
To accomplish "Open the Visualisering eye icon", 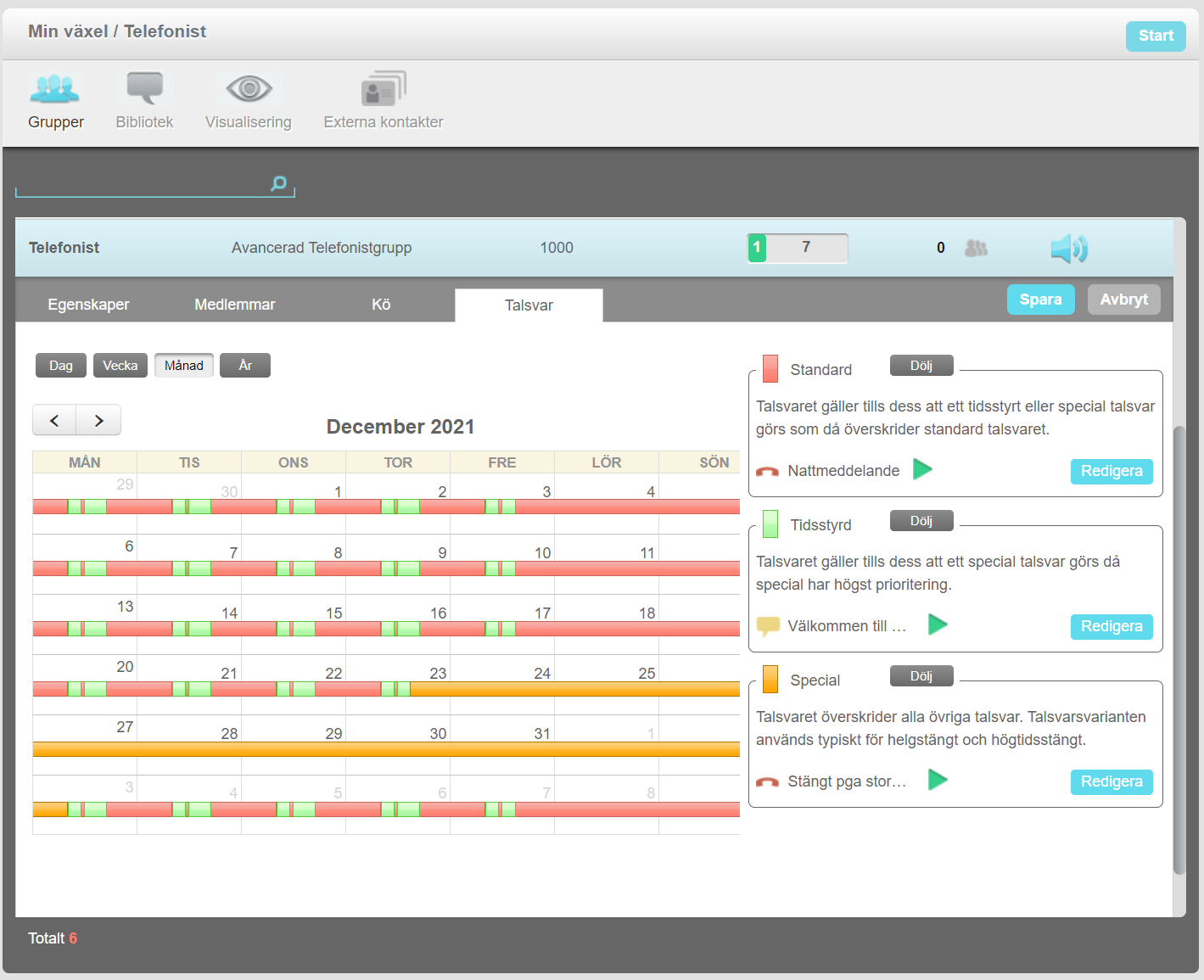I will (249, 88).
